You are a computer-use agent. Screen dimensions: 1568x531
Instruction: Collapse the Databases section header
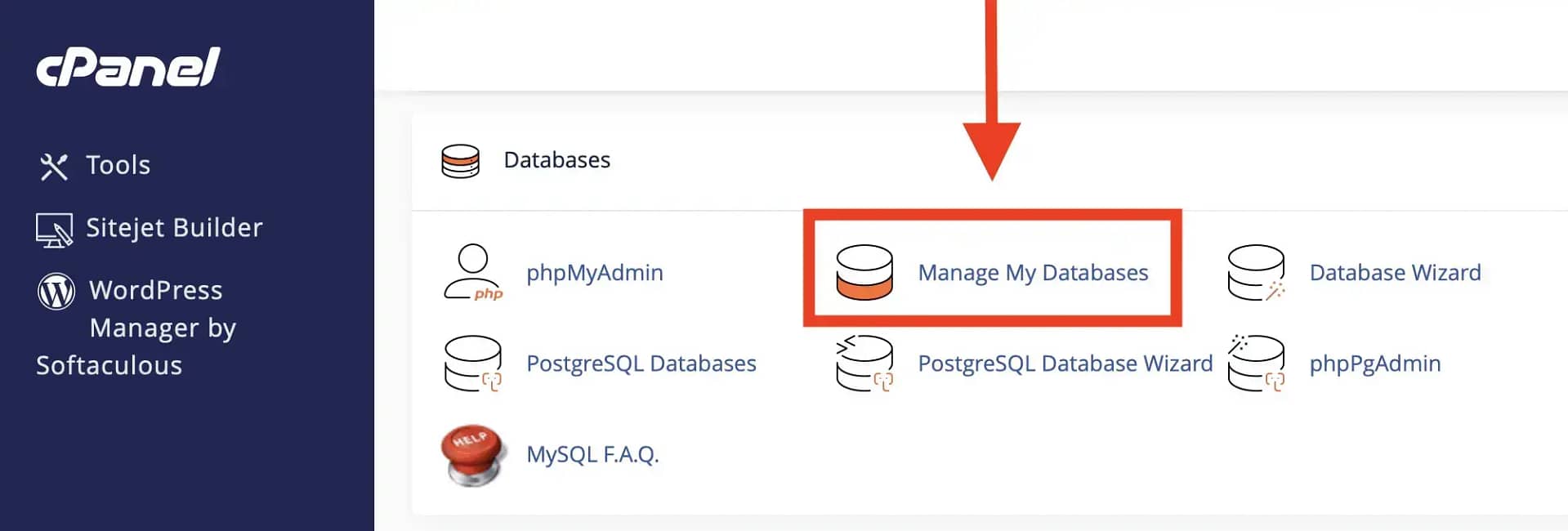[x=556, y=160]
